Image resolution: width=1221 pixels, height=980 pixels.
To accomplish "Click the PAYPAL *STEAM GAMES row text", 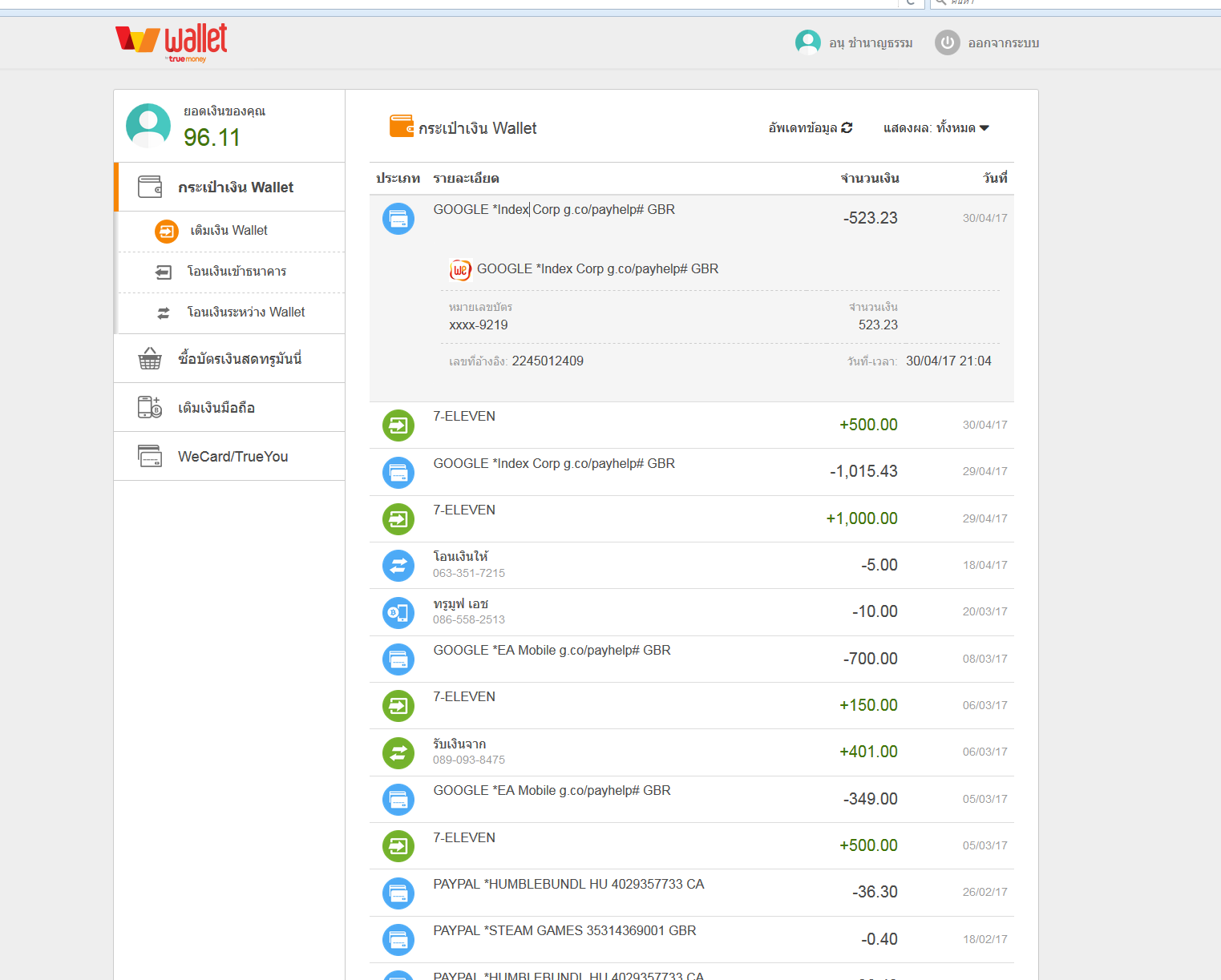I will click(564, 931).
